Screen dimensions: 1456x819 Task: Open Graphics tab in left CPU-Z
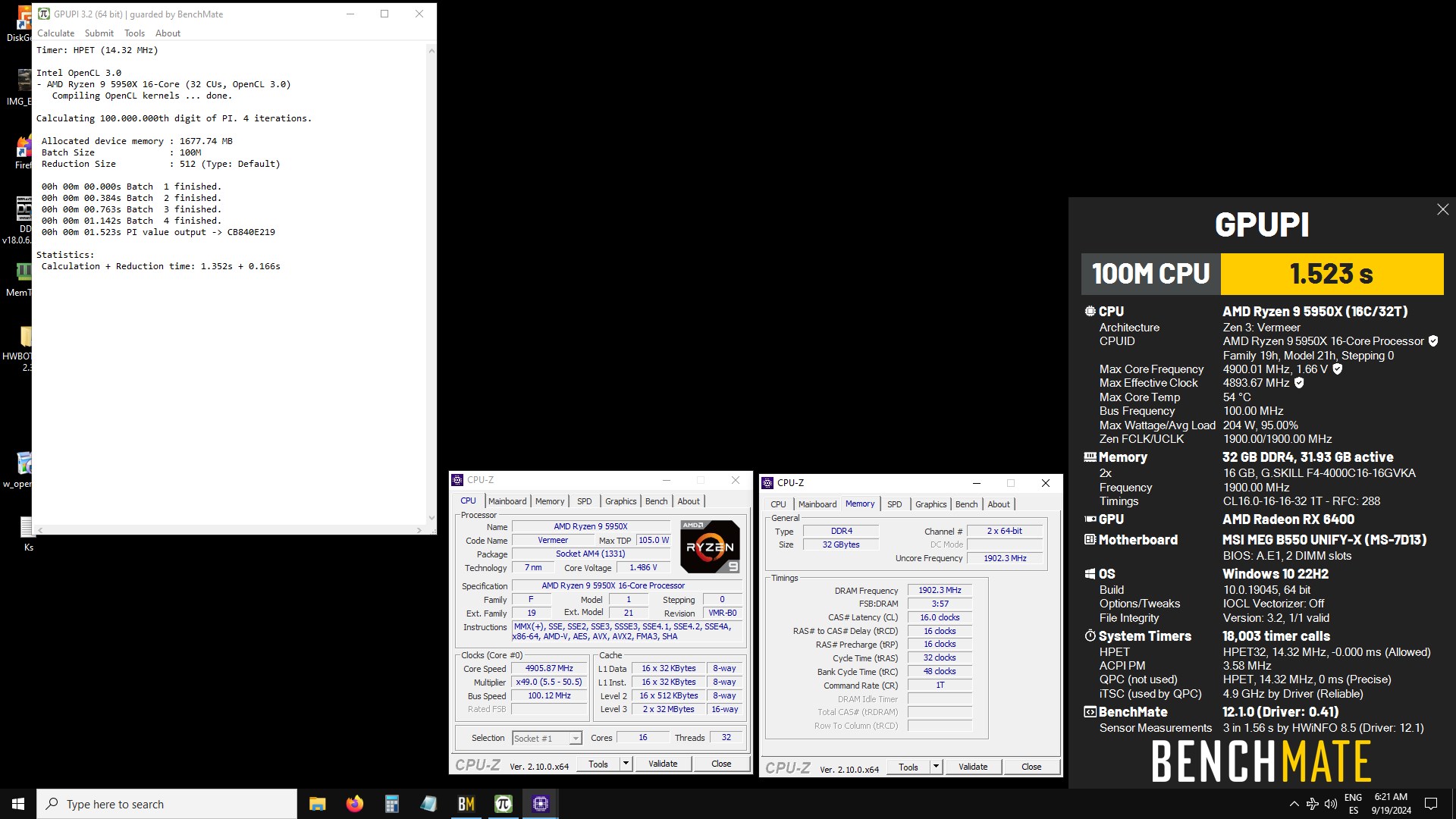point(620,501)
